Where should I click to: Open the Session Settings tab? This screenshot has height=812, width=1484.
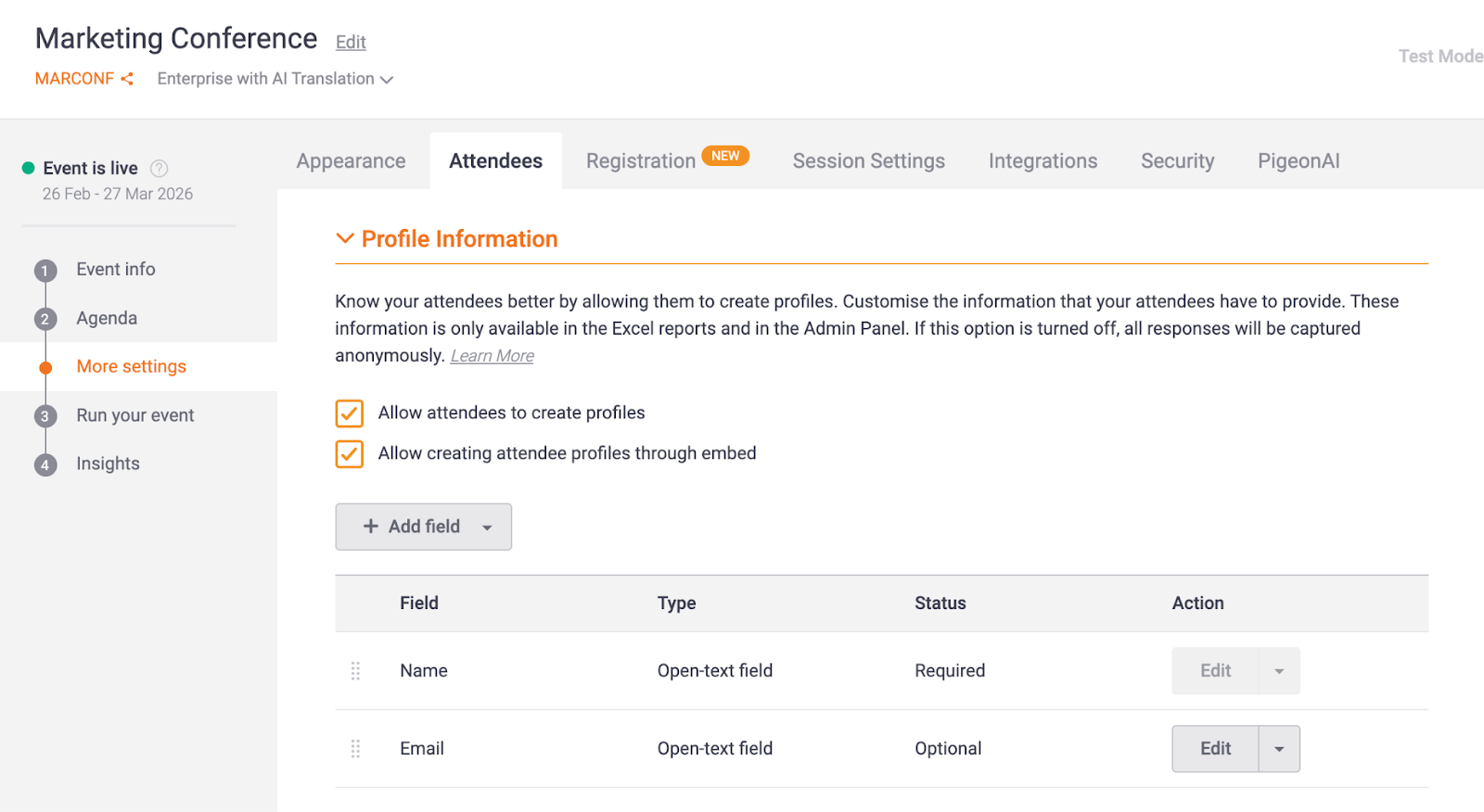click(868, 161)
